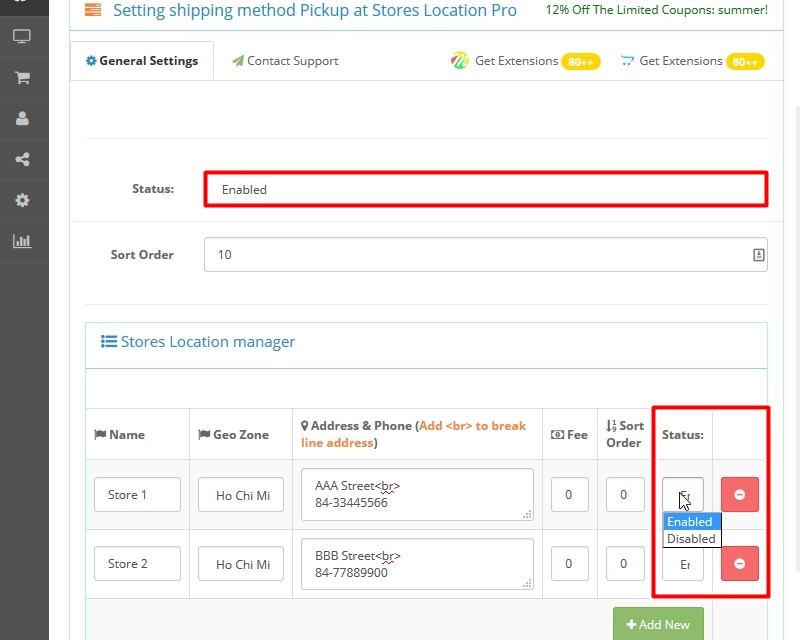Viewport: 800px width, 640px height.
Task: Click the Store 2 Geo Zone field
Action: point(241,564)
